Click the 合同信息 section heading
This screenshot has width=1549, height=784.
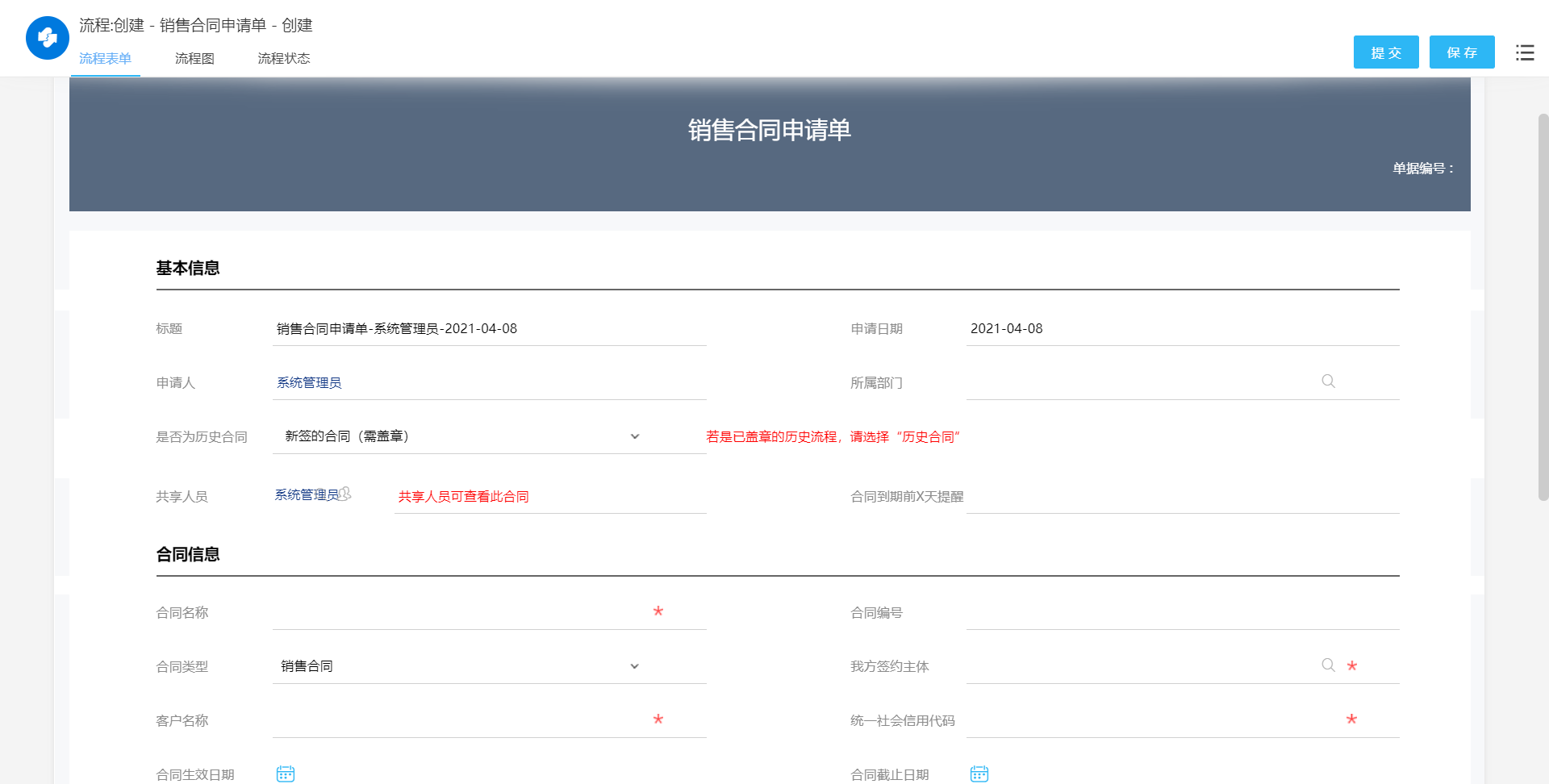pos(188,554)
